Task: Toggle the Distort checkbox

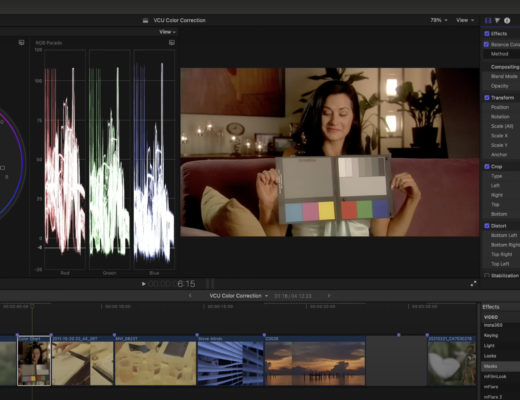Action: click(x=487, y=226)
